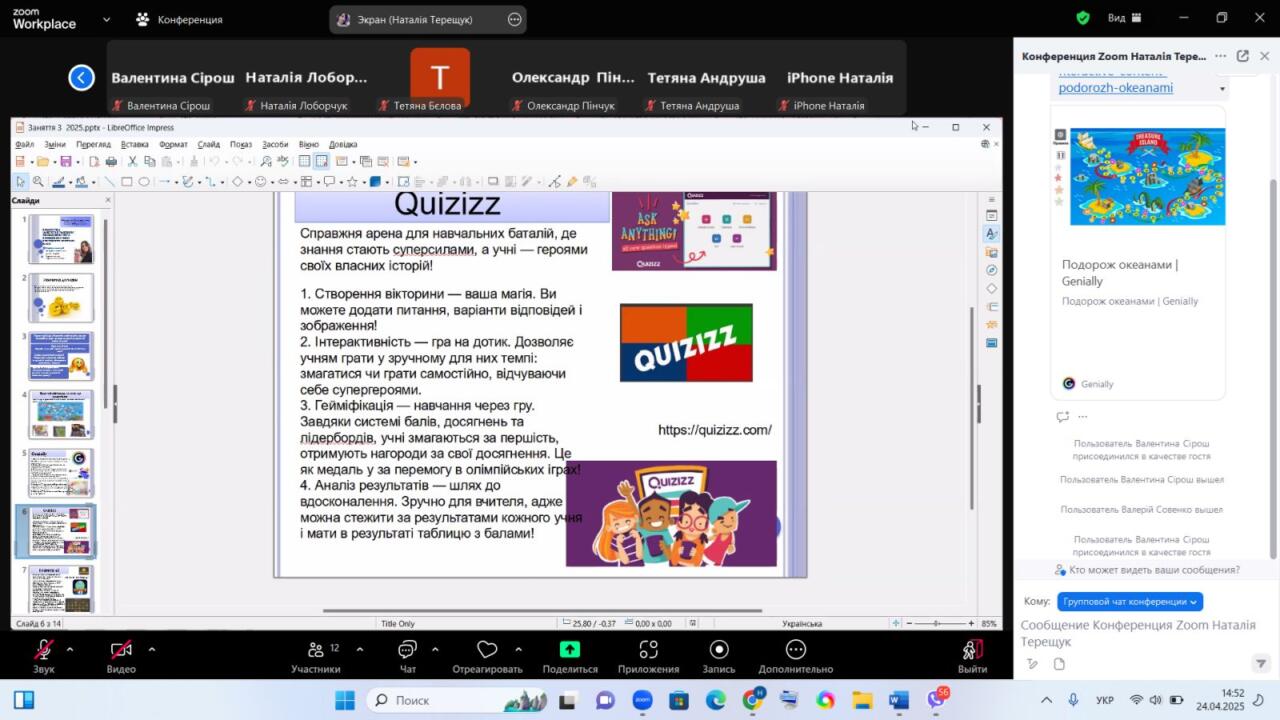
Task: Click the Export as PDF icon
Action: [93, 161]
